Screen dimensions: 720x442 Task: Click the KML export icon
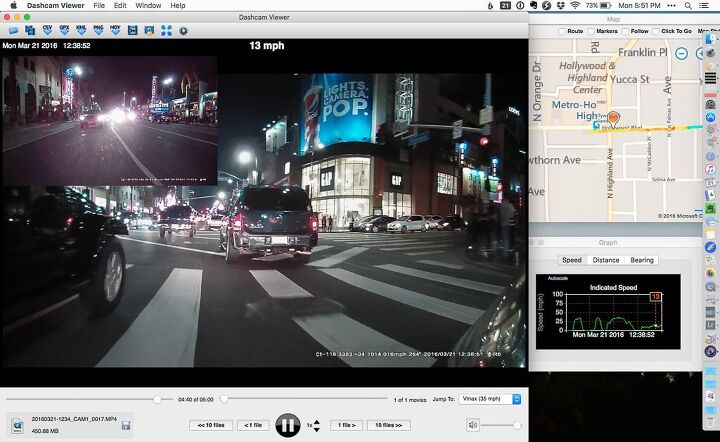pos(81,31)
